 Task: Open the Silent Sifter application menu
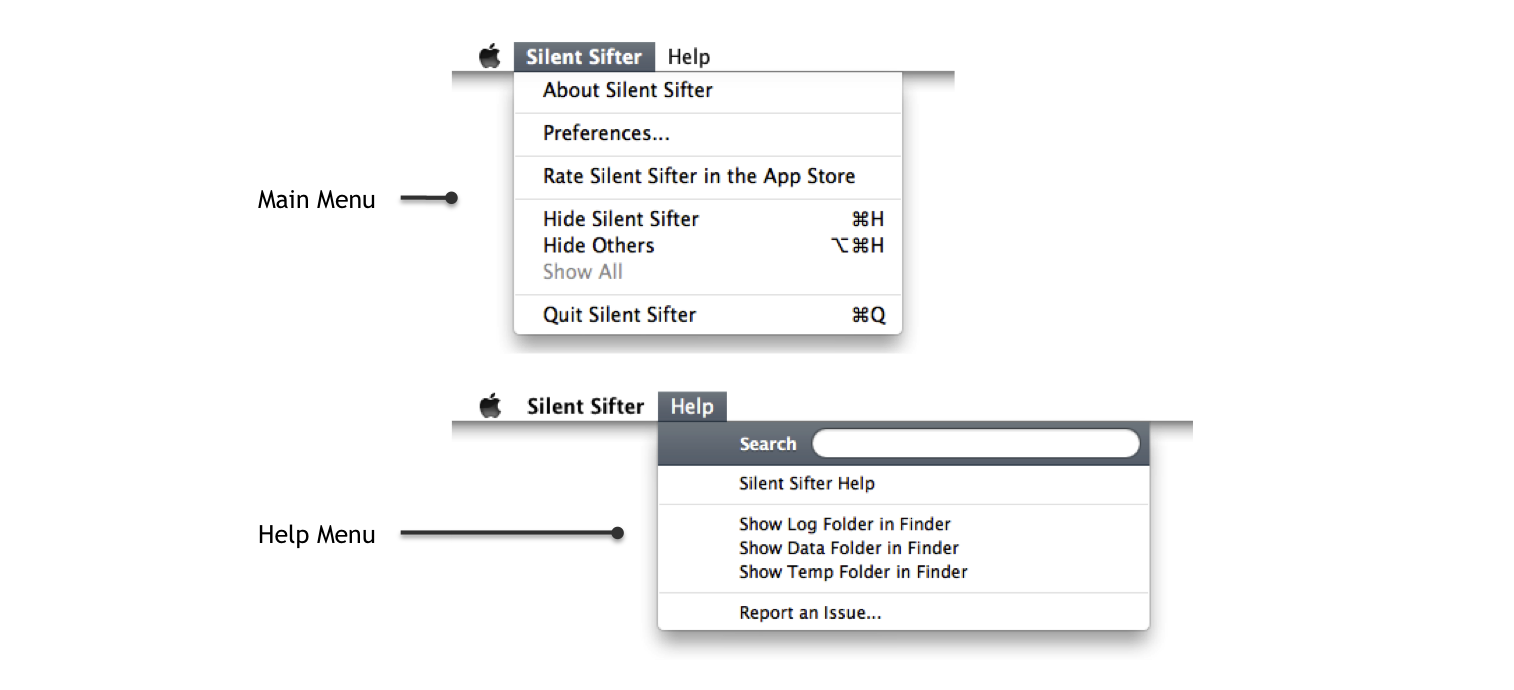coord(584,56)
